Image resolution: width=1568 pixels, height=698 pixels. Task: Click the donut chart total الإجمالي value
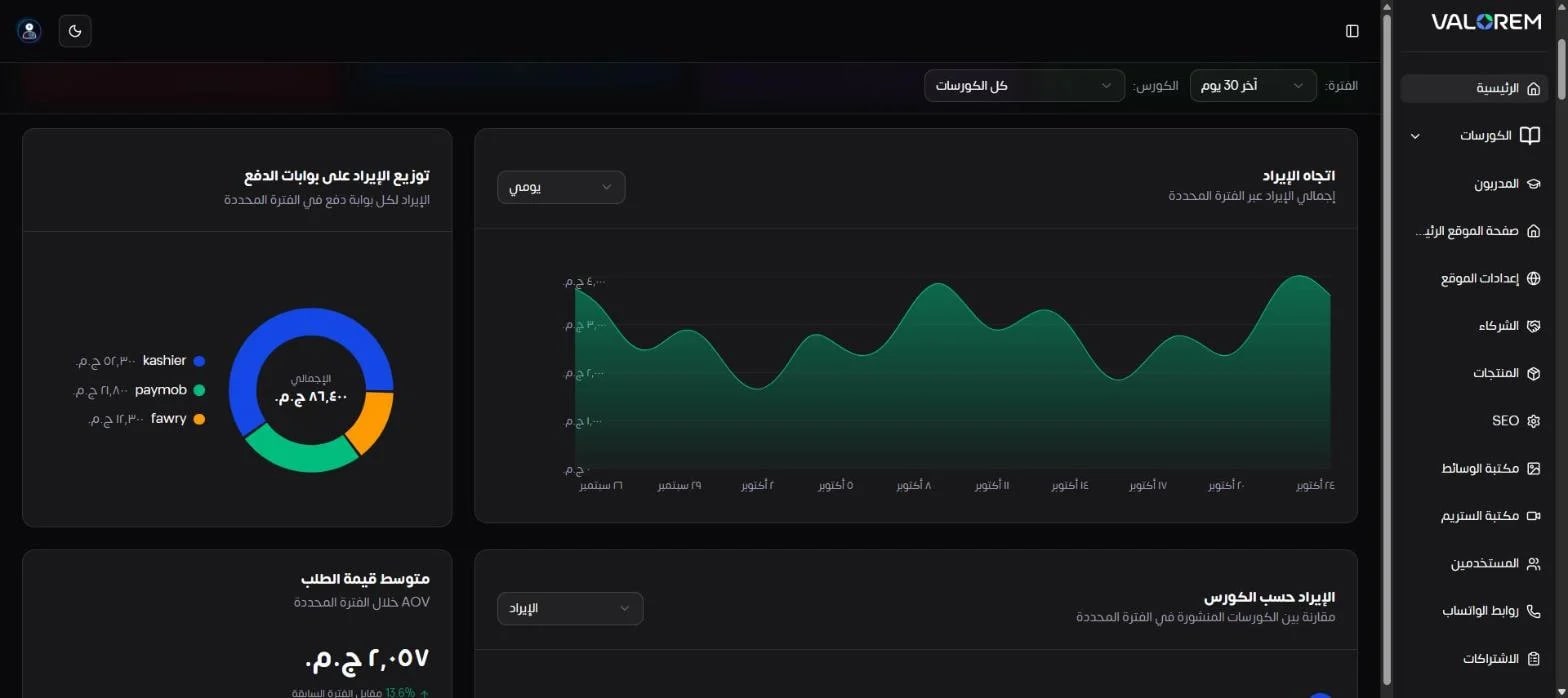[x=311, y=397]
